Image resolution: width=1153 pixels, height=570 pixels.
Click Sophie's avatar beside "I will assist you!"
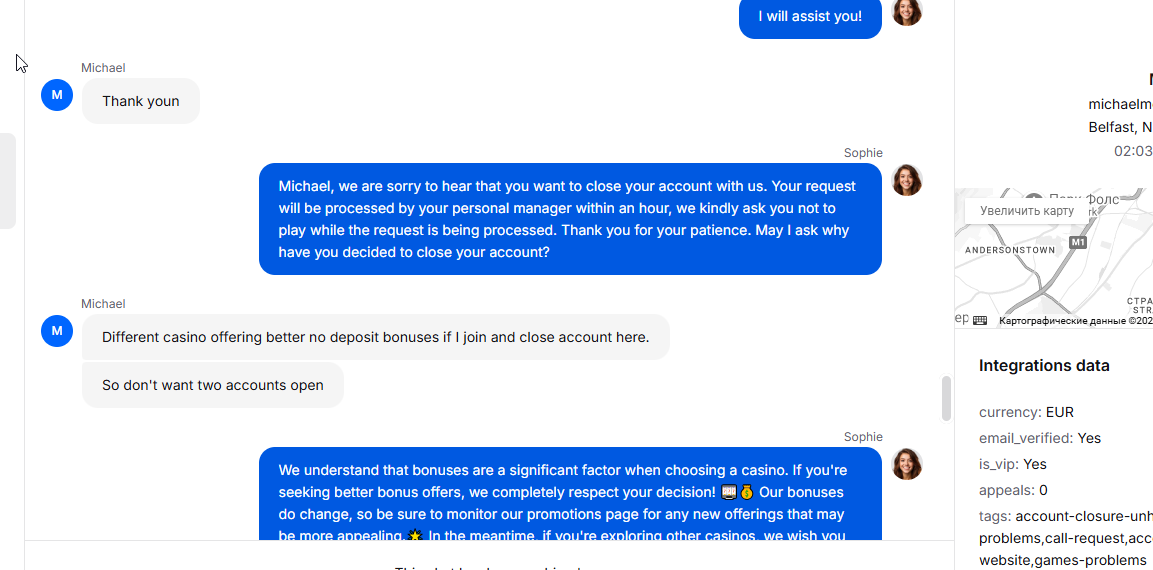click(907, 12)
